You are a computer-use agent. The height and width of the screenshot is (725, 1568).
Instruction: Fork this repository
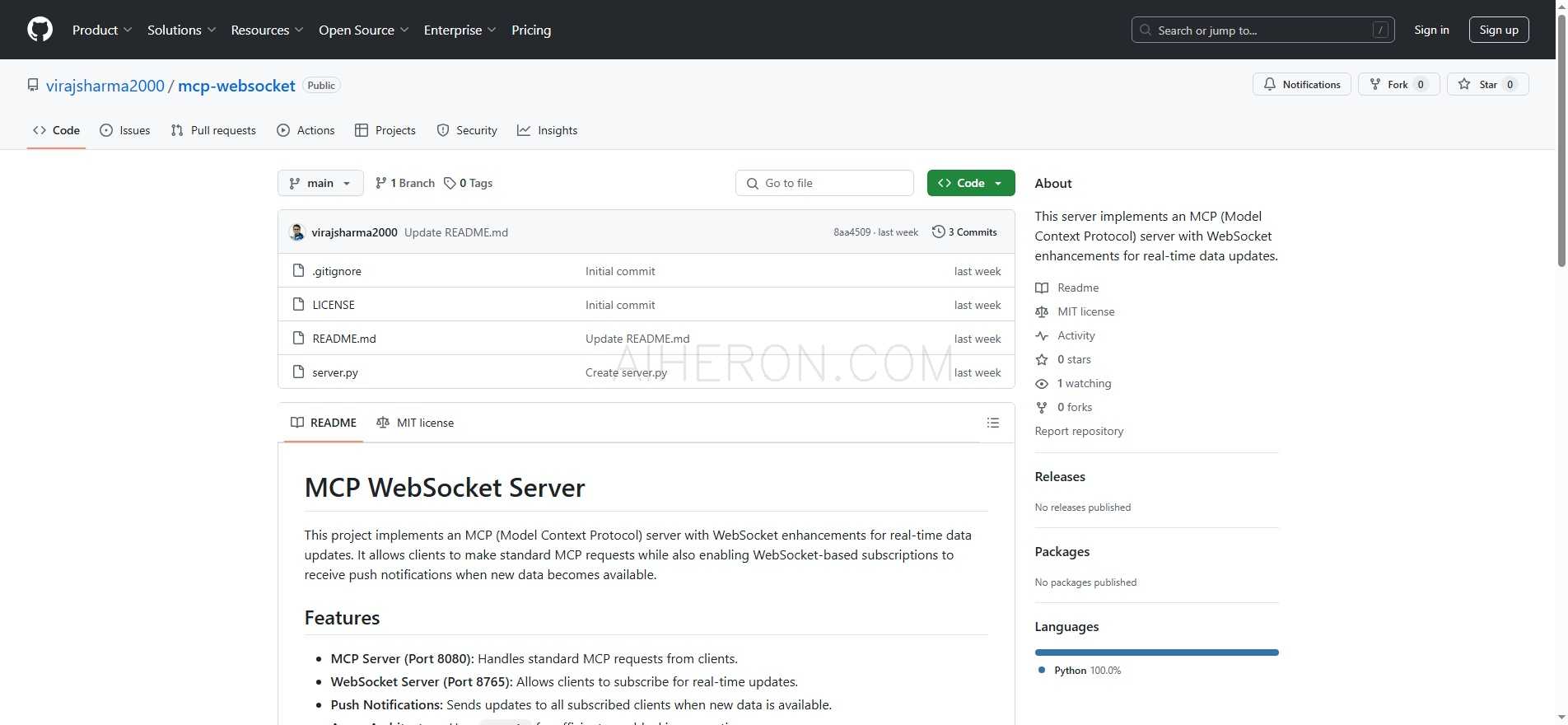pos(1398,84)
